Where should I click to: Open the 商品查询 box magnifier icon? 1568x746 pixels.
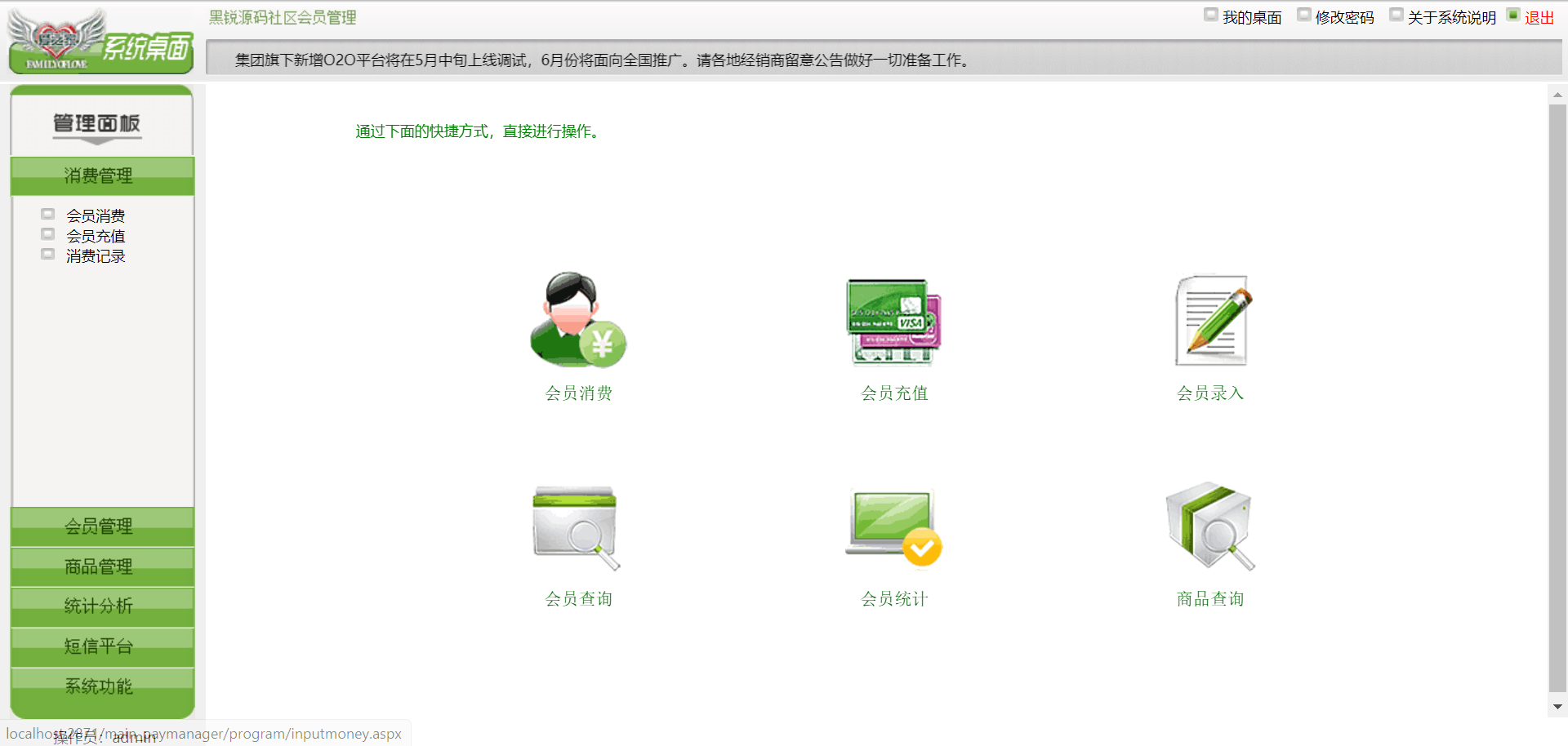coord(1210,526)
